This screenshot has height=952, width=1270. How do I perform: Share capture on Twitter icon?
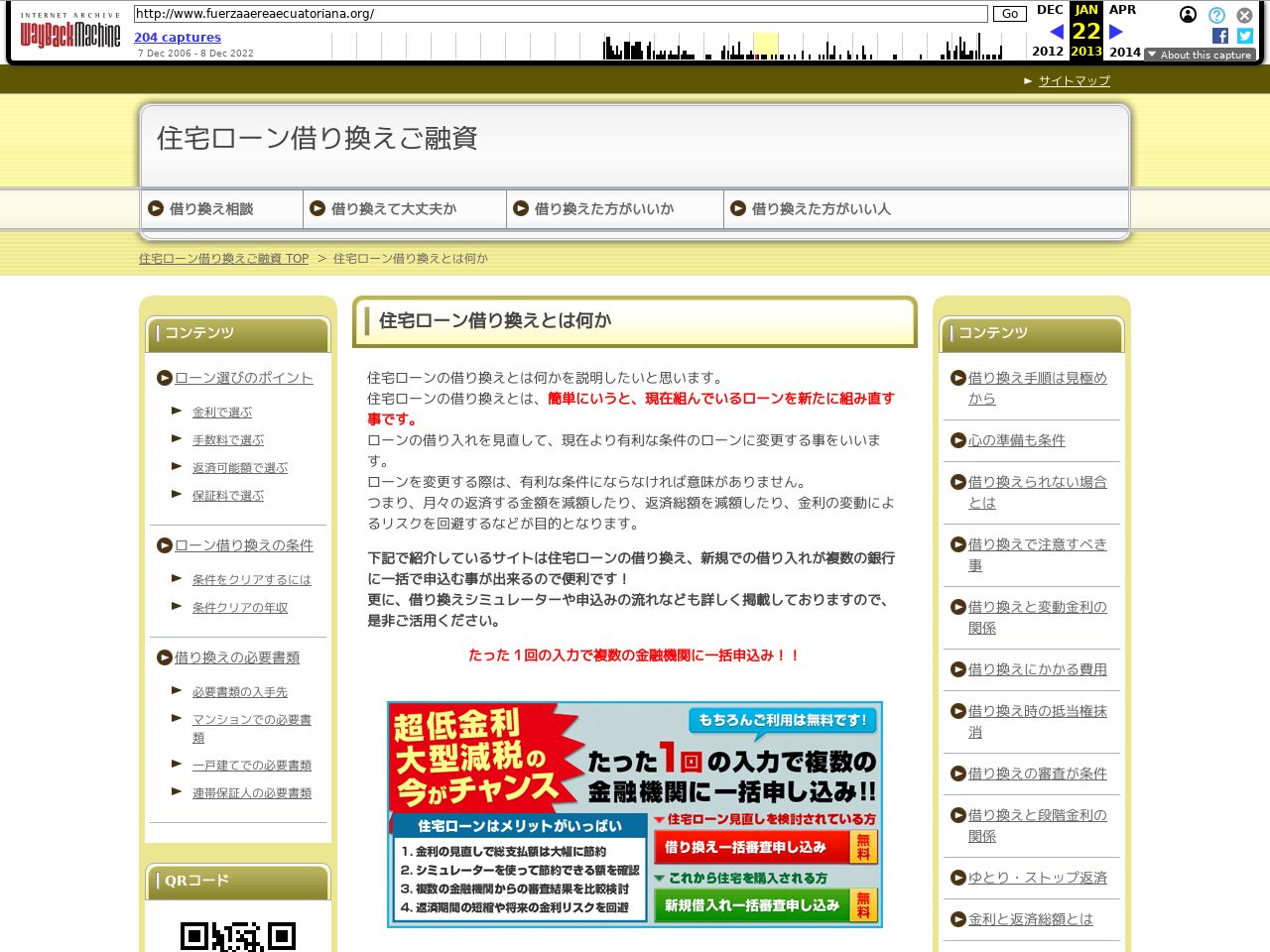[1245, 36]
